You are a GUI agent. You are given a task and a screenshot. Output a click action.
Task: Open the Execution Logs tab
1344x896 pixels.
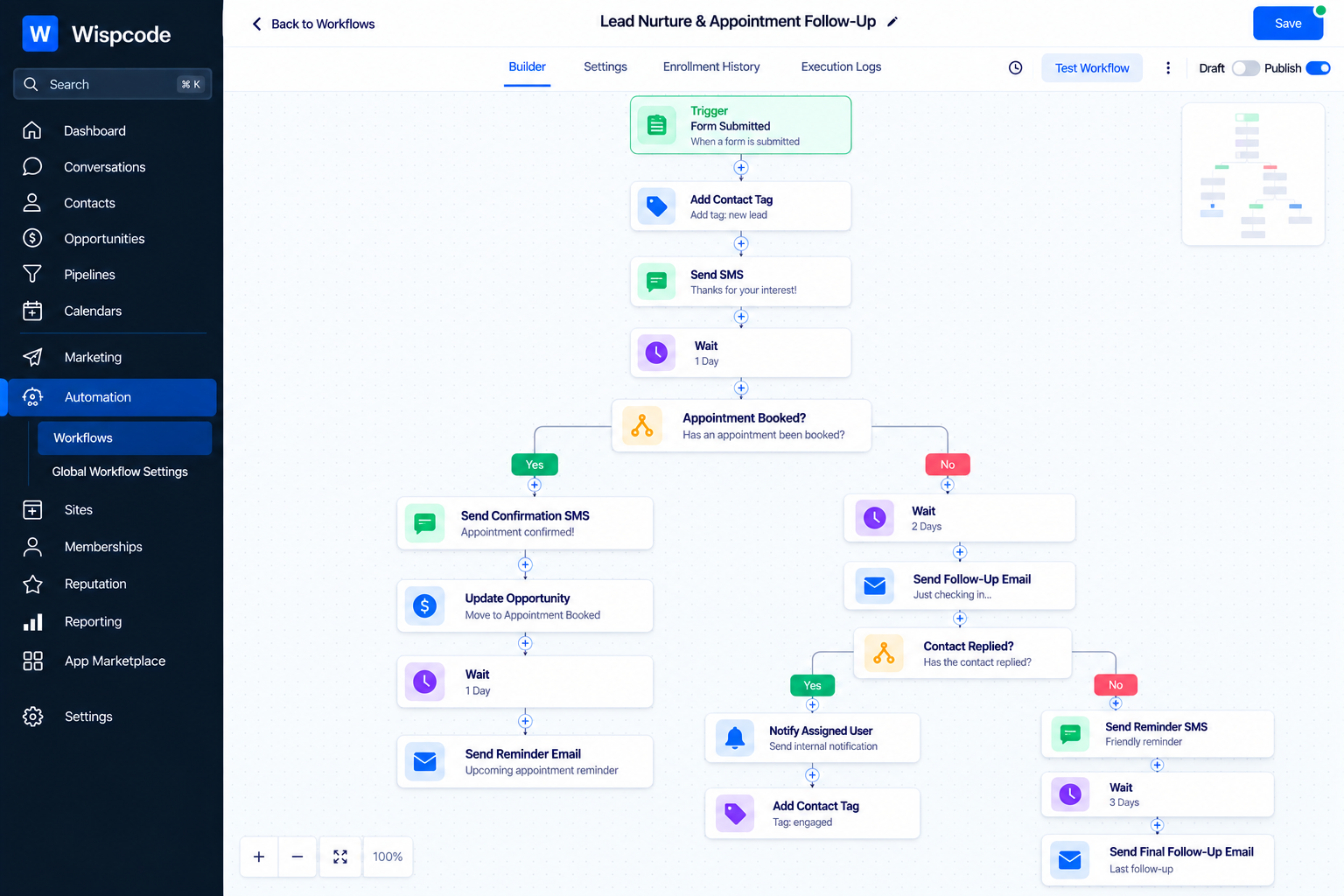click(841, 66)
